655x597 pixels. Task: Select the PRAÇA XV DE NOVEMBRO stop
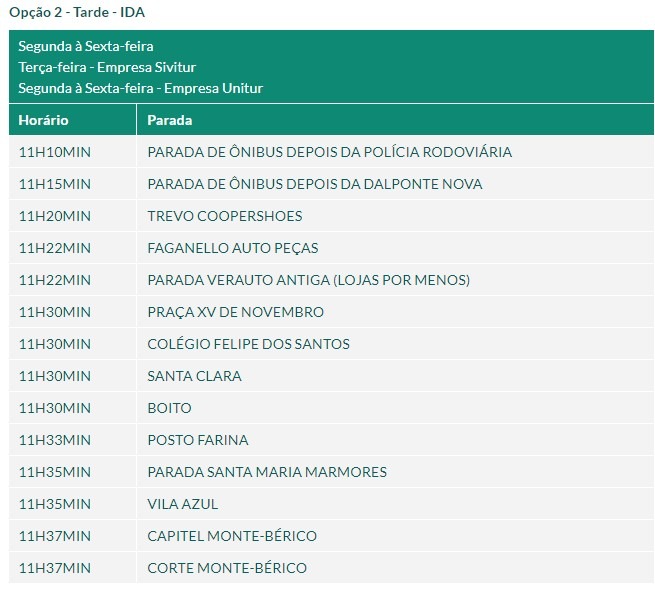235,312
